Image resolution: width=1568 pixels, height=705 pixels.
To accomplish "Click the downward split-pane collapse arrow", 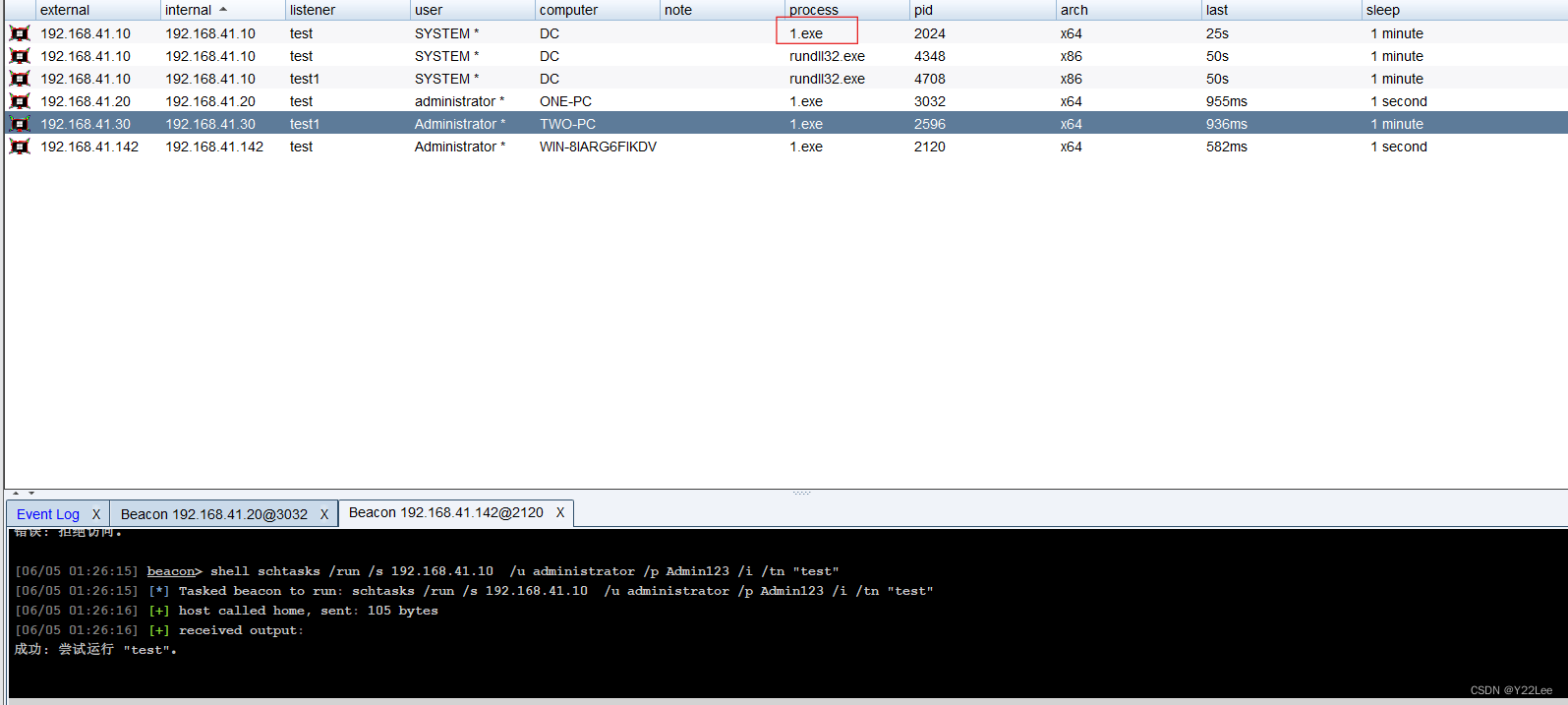I will 31,493.
